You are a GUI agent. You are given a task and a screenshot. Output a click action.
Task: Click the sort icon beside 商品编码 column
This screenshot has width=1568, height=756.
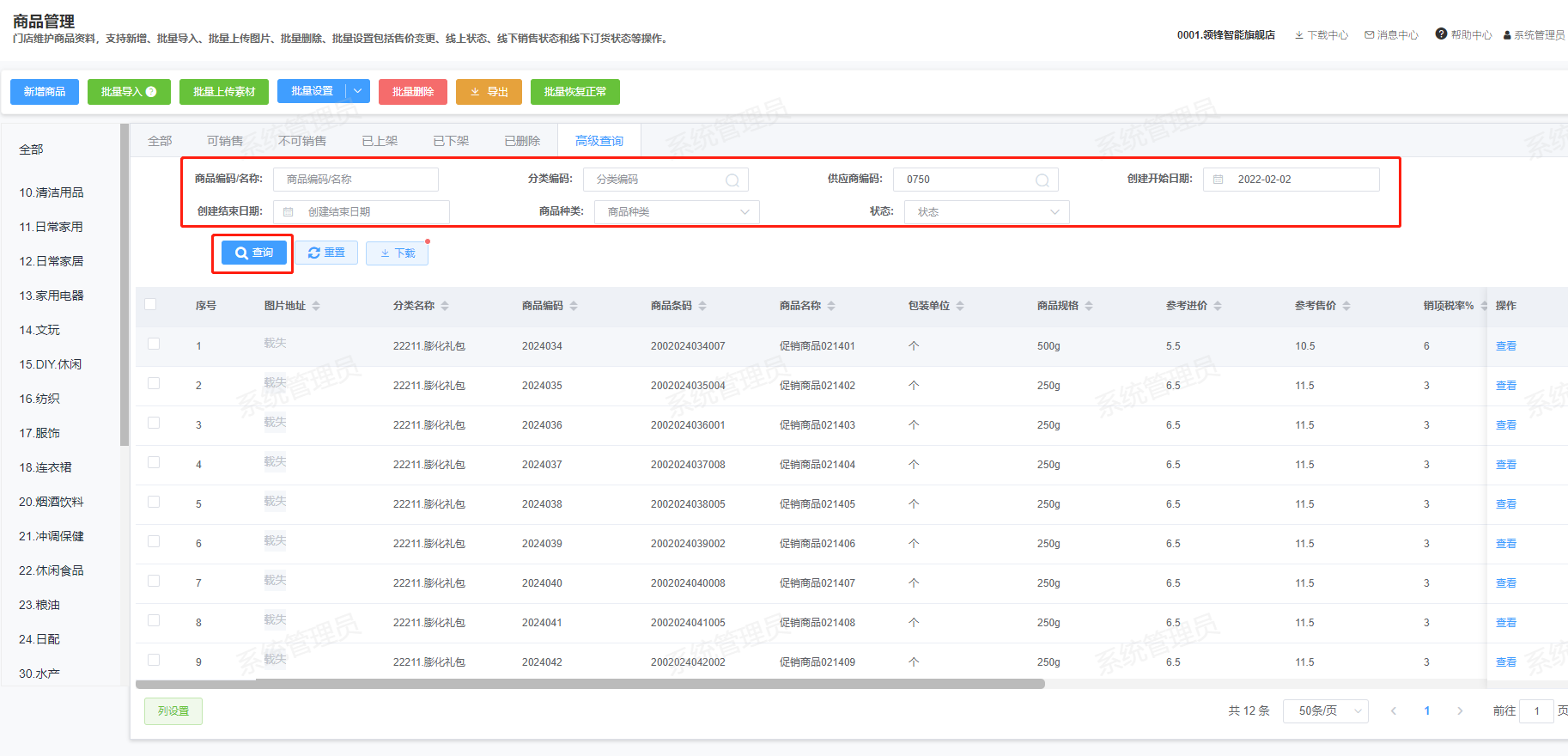coord(574,306)
